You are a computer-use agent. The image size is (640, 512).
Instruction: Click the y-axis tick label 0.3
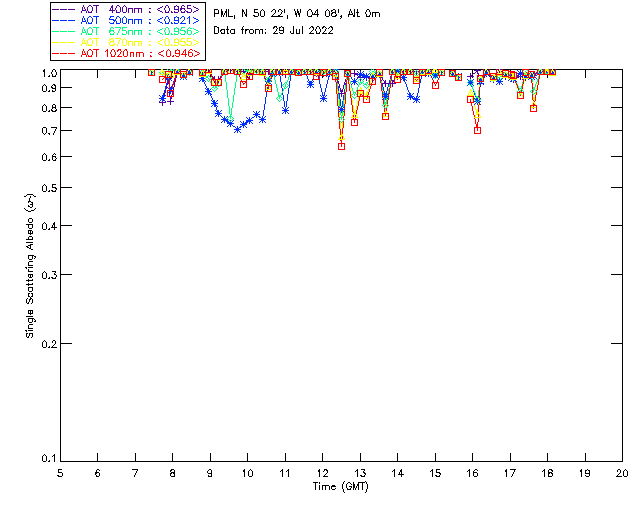click(49, 275)
